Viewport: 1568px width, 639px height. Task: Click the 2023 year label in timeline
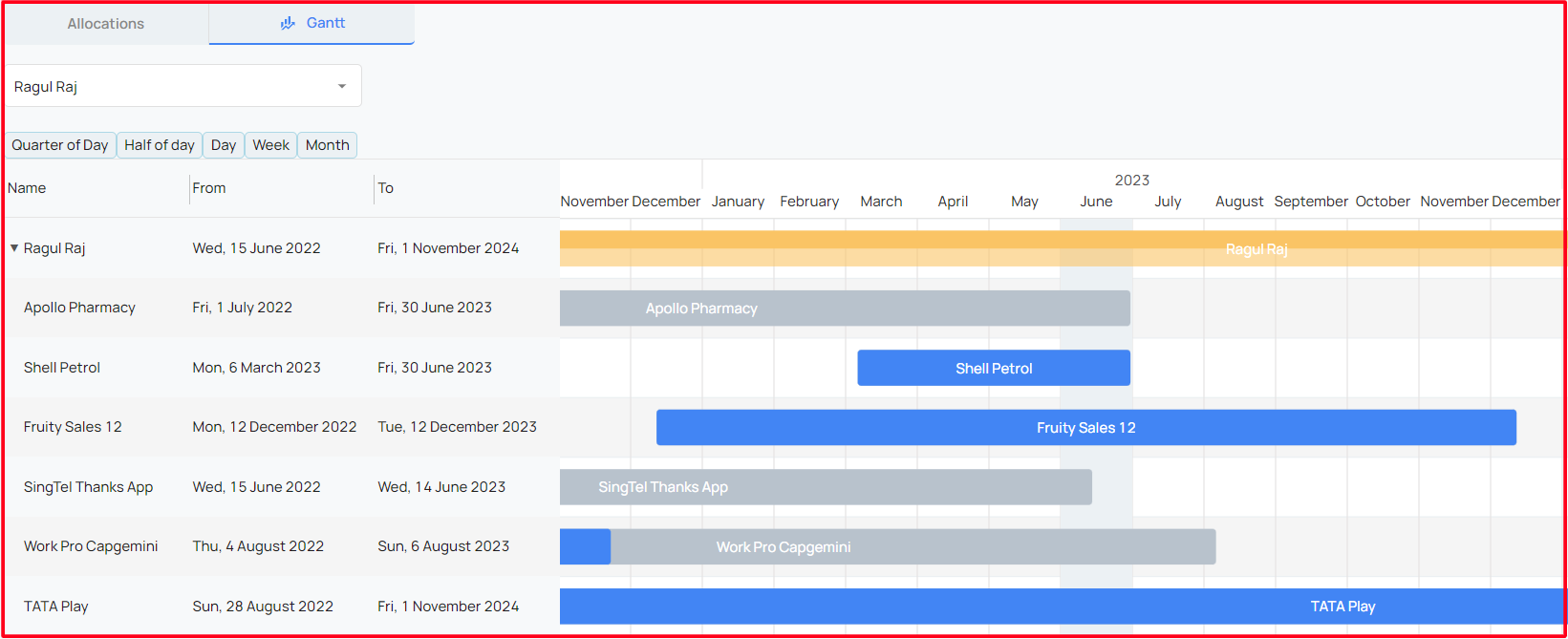pyautogui.click(x=1132, y=181)
